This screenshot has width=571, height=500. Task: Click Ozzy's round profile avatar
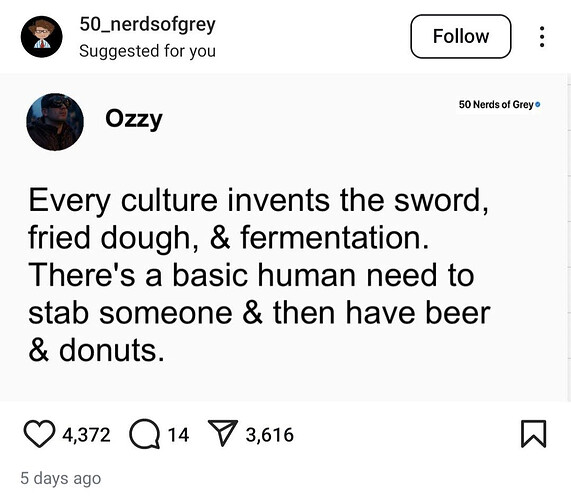click(x=55, y=122)
